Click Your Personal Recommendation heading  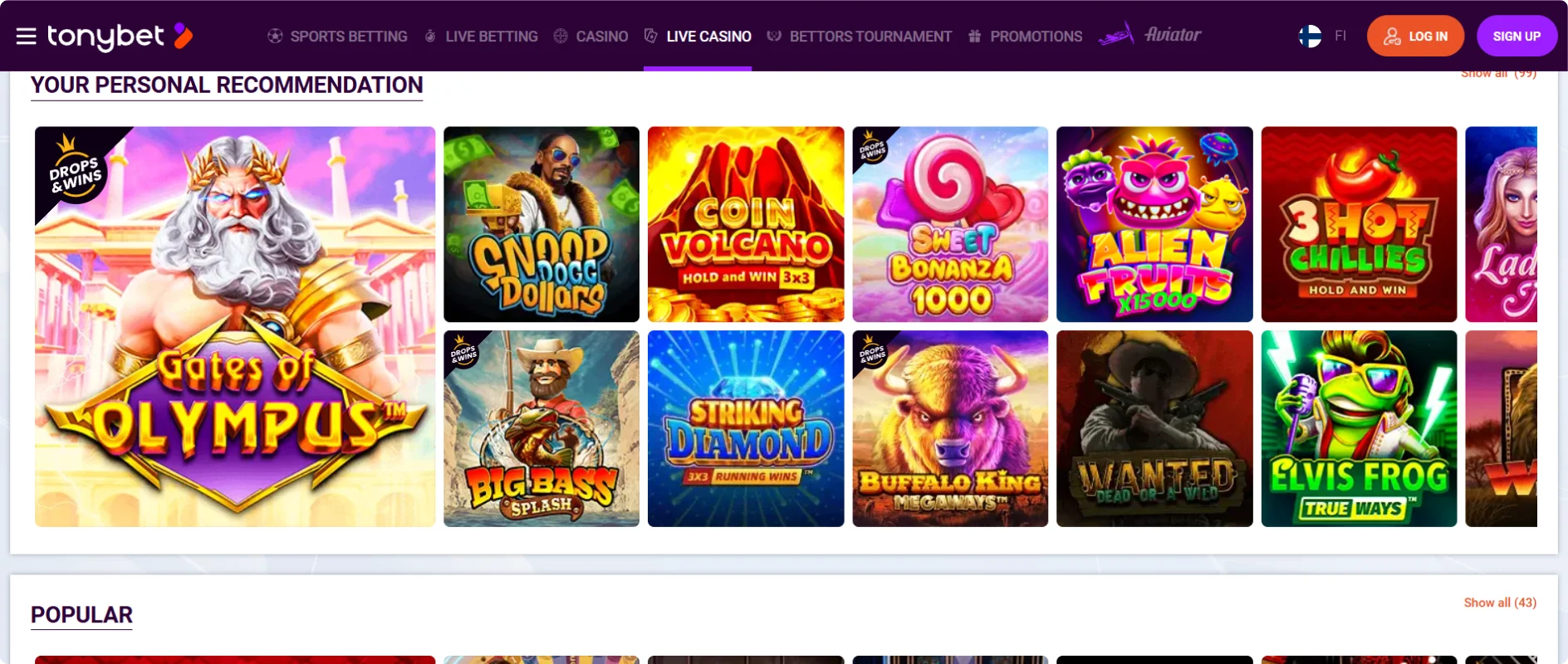[x=227, y=85]
